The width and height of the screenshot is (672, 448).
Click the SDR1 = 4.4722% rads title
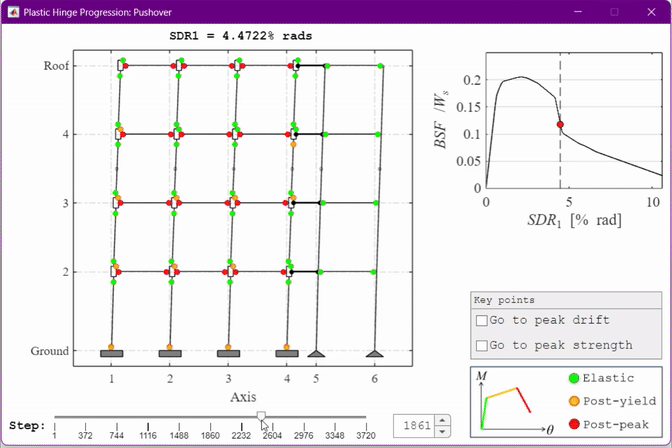240,36
